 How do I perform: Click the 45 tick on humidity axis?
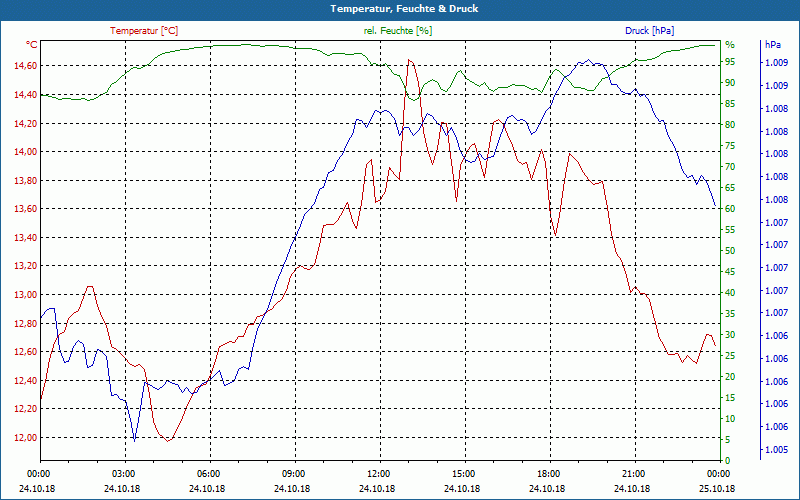coord(730,272)
